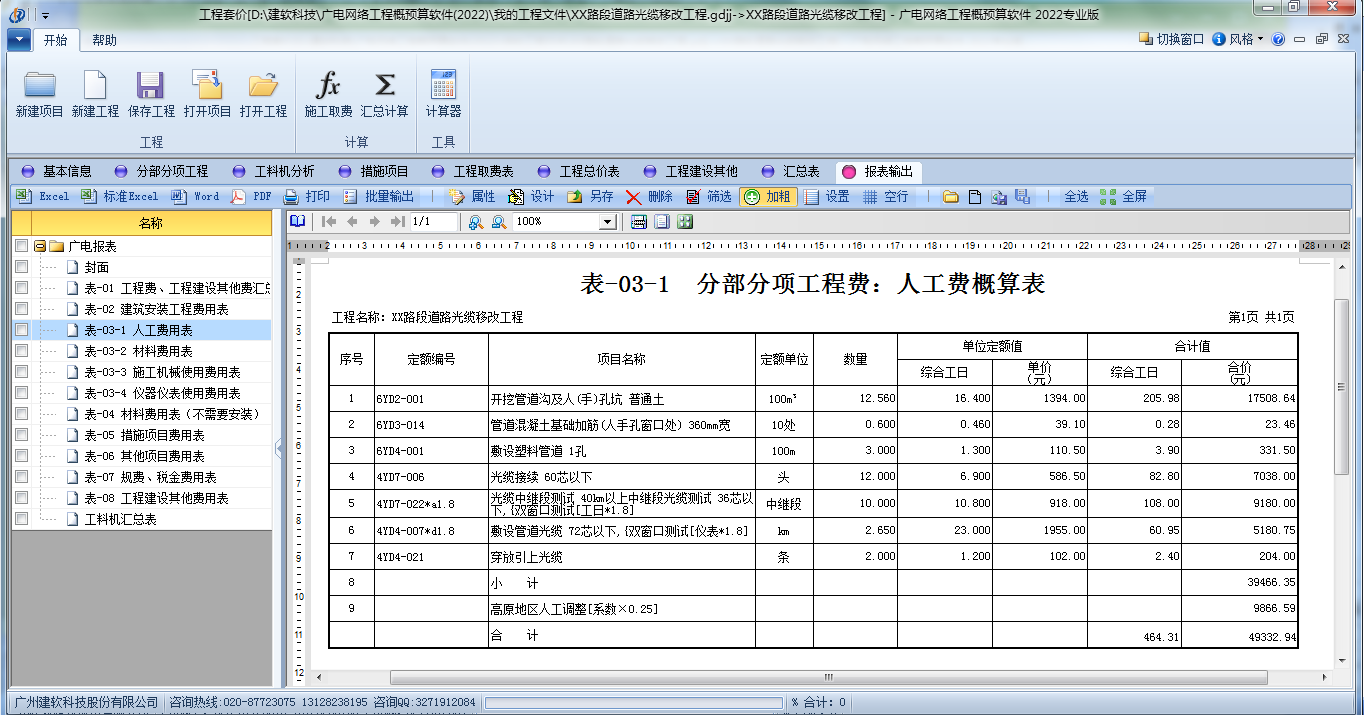Export report as PDF

[x=251, y=197]
